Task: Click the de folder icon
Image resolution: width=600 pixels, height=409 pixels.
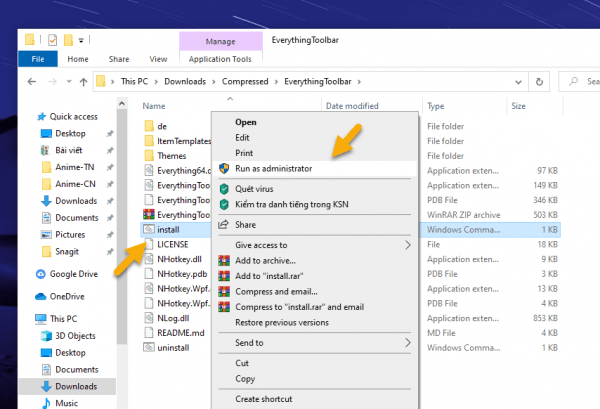Action: tap(149, 126)
